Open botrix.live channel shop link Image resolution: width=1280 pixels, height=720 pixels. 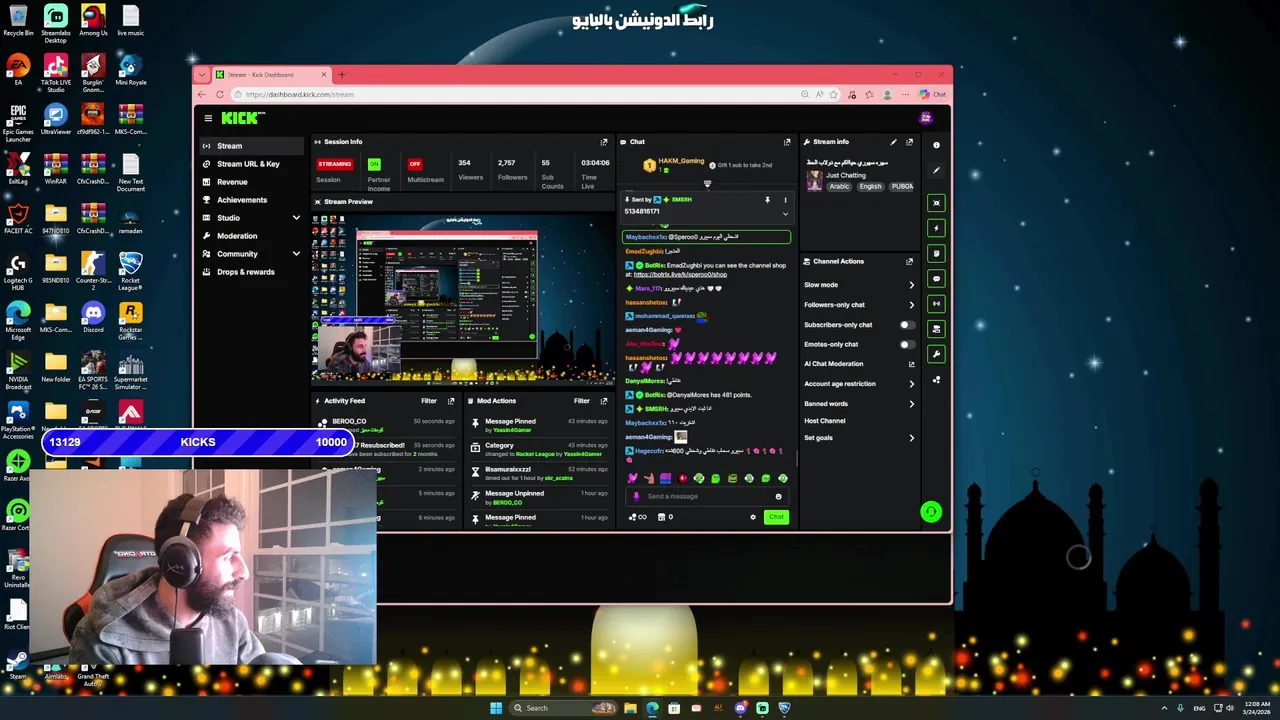[x=680, y=274]
